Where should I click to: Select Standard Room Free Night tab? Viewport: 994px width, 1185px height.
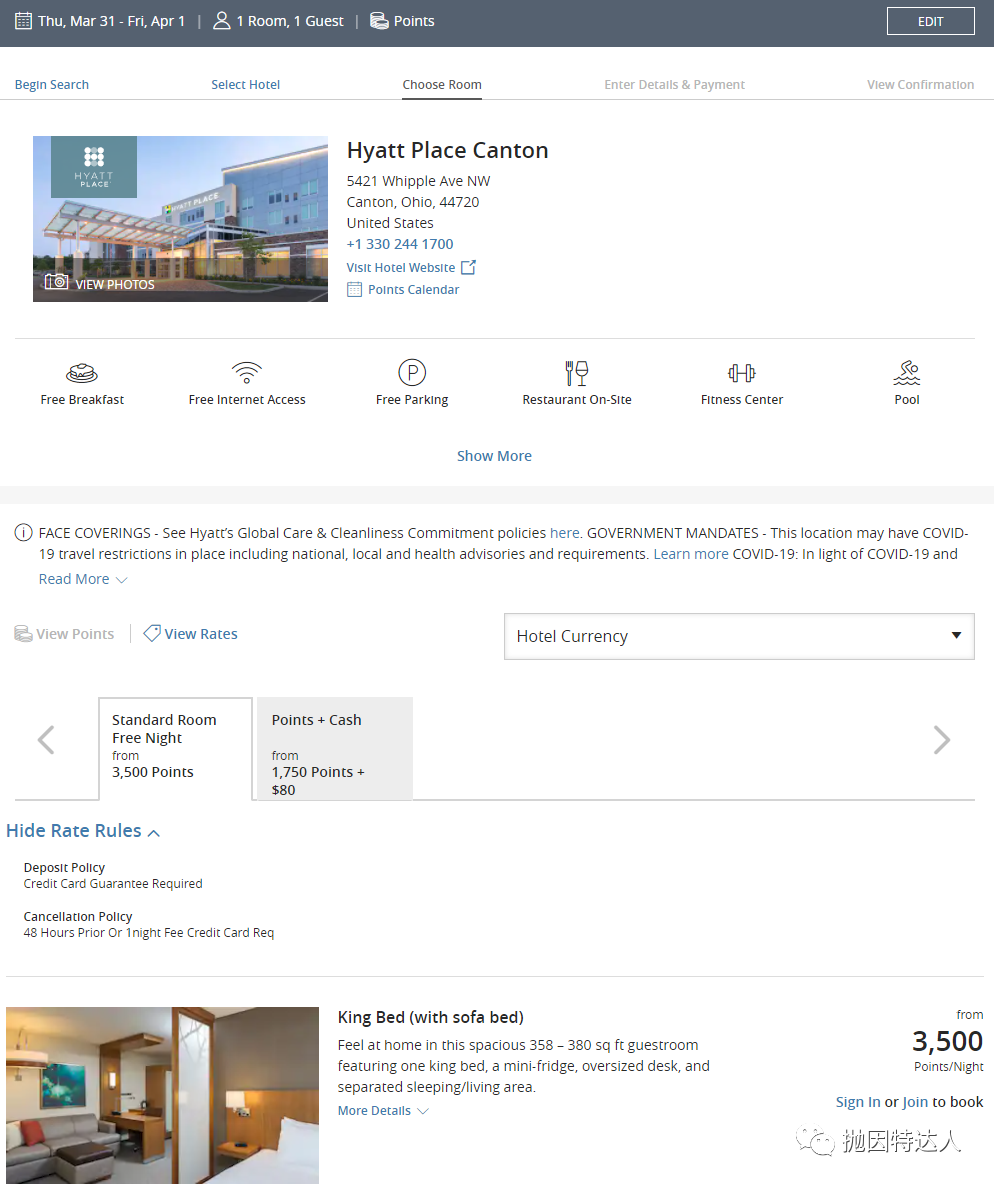(175, 748)
